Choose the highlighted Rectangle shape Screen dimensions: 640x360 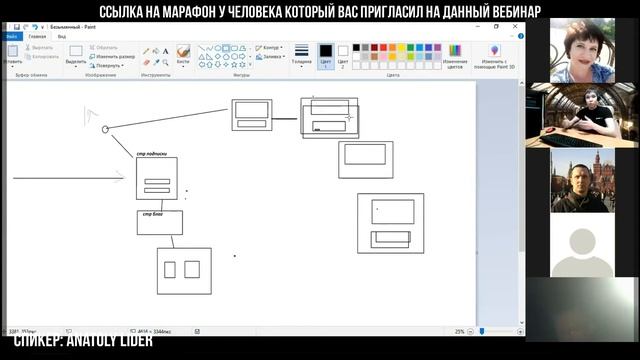(x=226, y=49)
